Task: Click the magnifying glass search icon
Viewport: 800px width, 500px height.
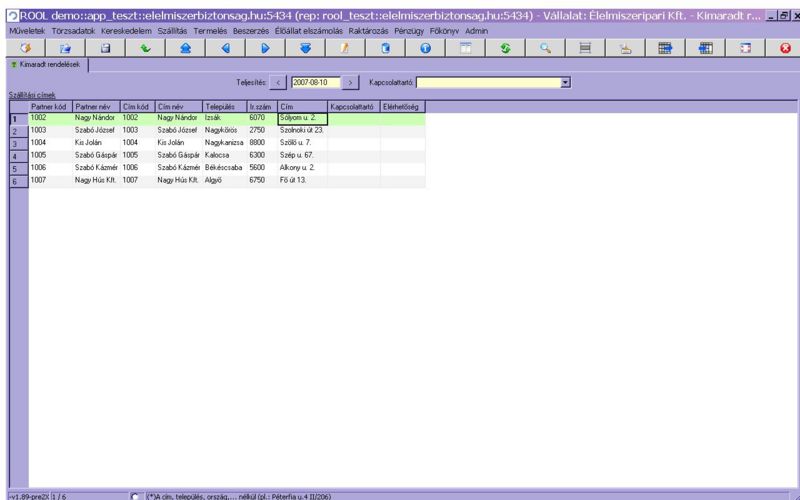Action: (545, 48)
